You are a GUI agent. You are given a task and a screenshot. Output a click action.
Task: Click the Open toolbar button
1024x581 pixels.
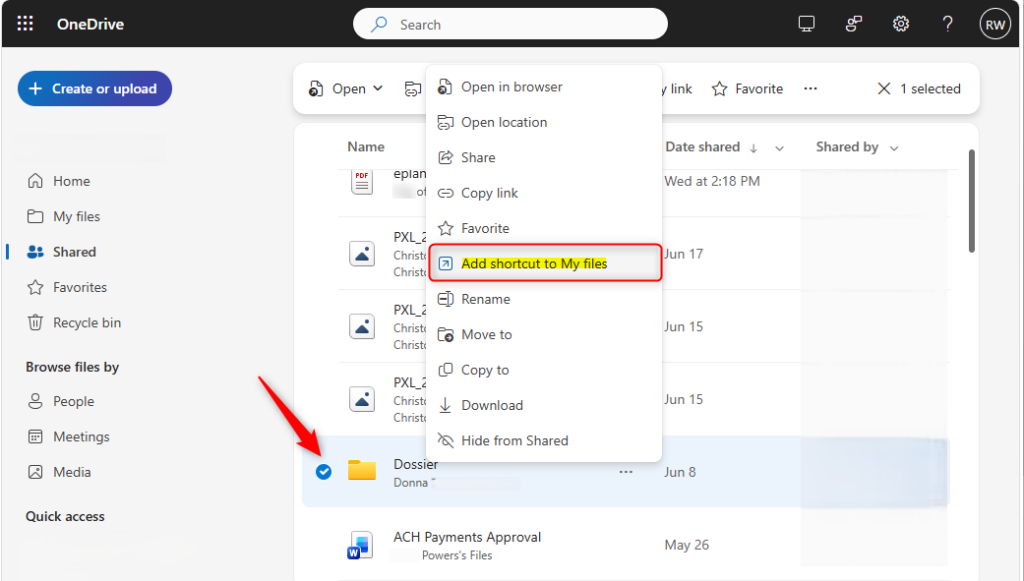click(337, 89)
